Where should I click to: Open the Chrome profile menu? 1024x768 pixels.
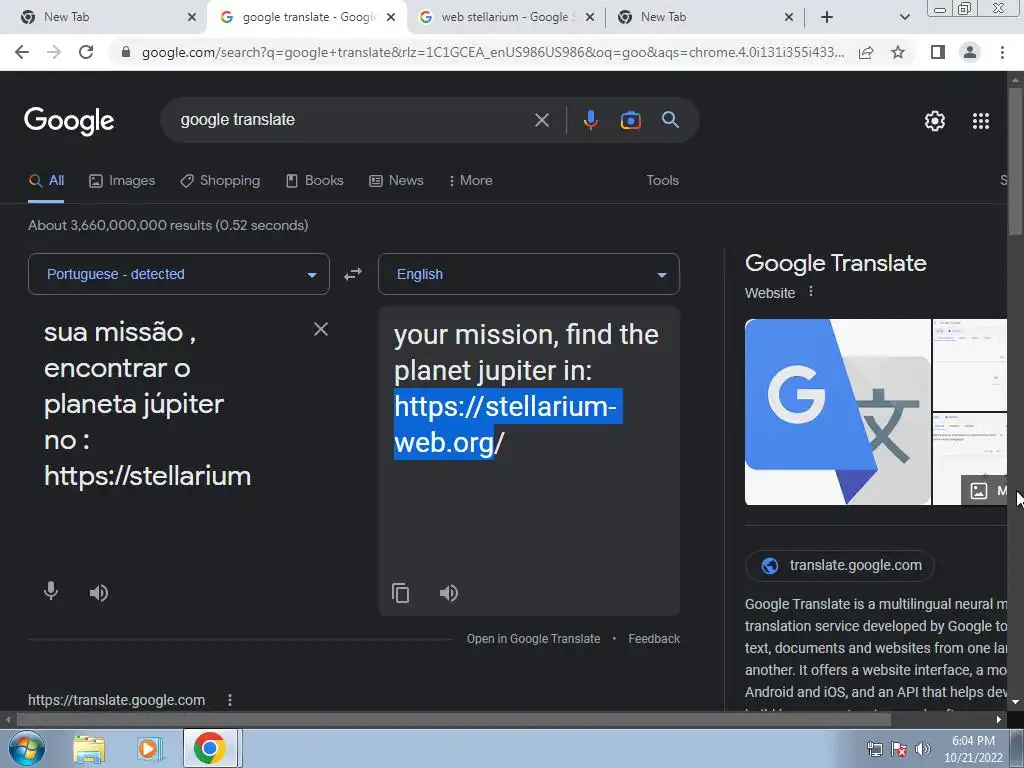[970, 52]
